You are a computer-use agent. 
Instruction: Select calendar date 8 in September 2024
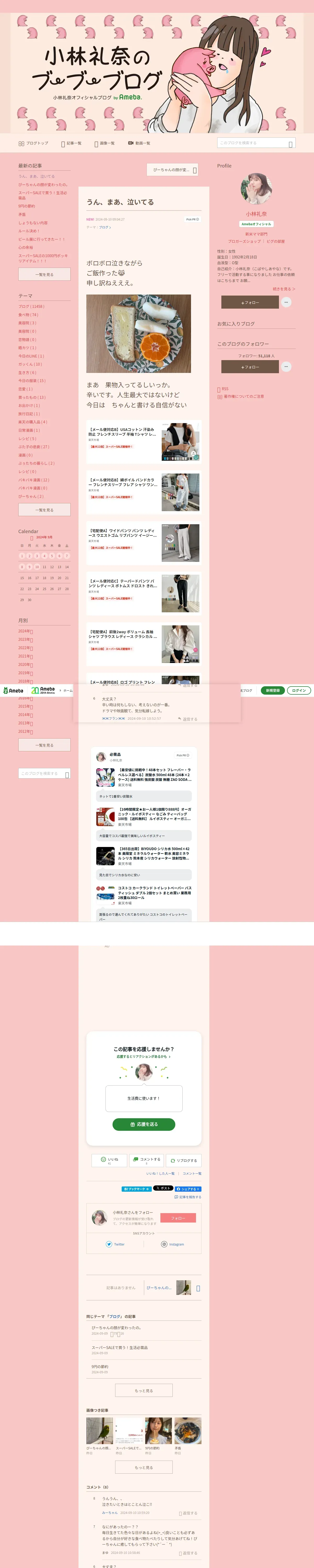(22, 567)
